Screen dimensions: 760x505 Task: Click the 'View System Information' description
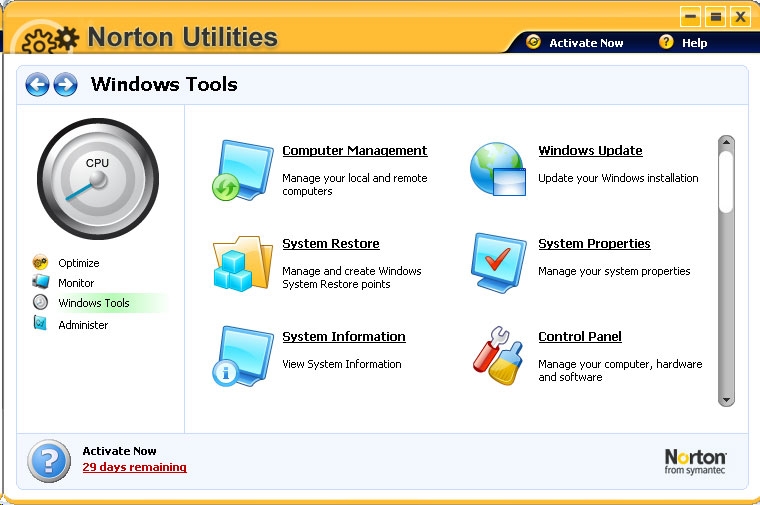[x=342, y=364]
